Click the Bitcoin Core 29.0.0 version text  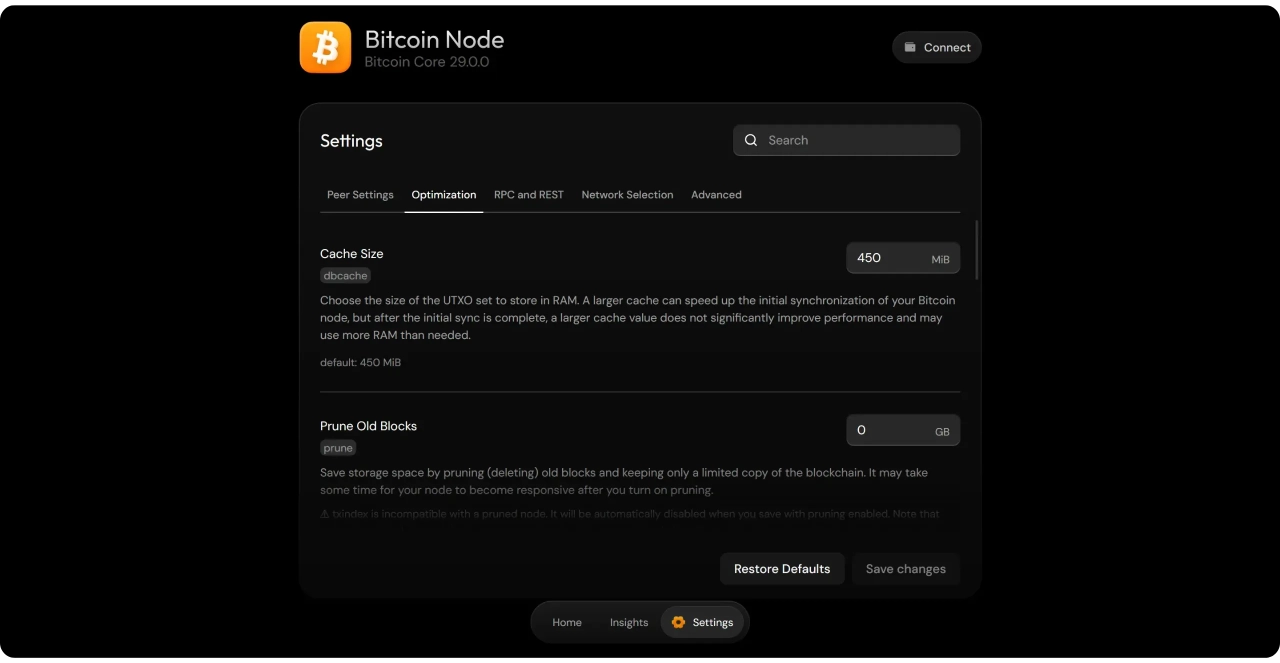click(426, 62)
